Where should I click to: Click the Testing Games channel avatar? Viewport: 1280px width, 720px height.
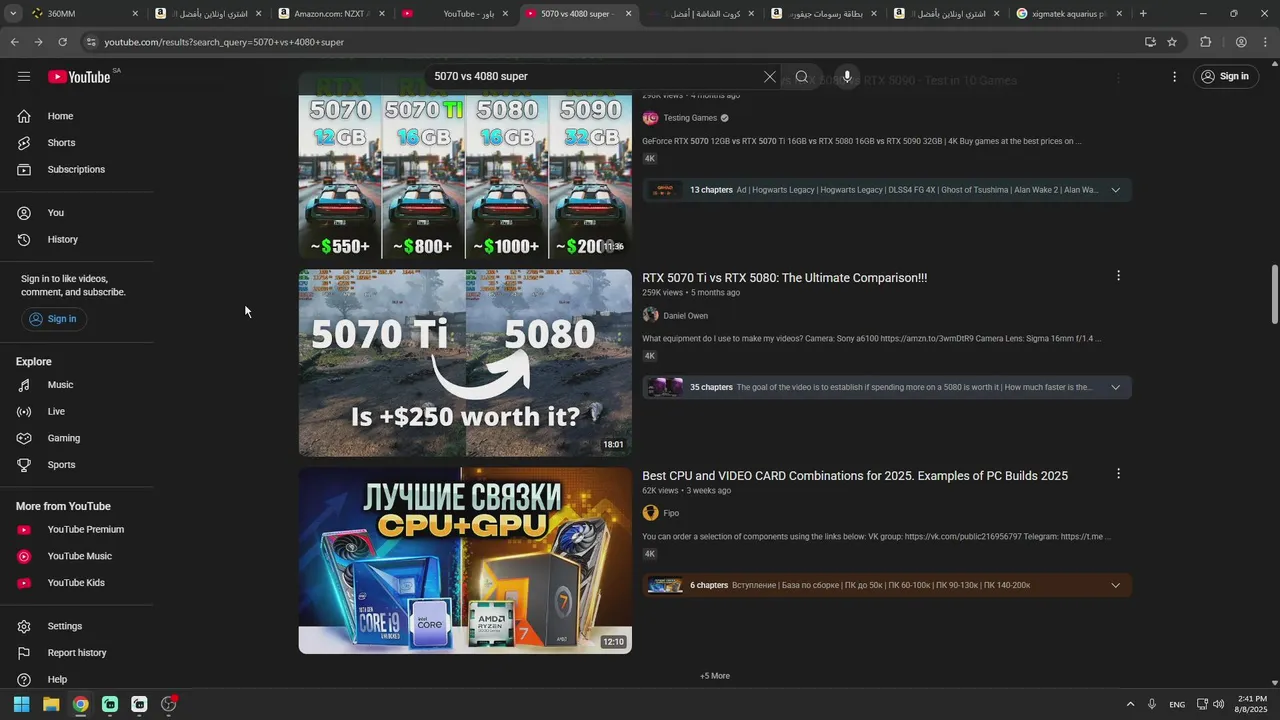click(x=651, y=118)
